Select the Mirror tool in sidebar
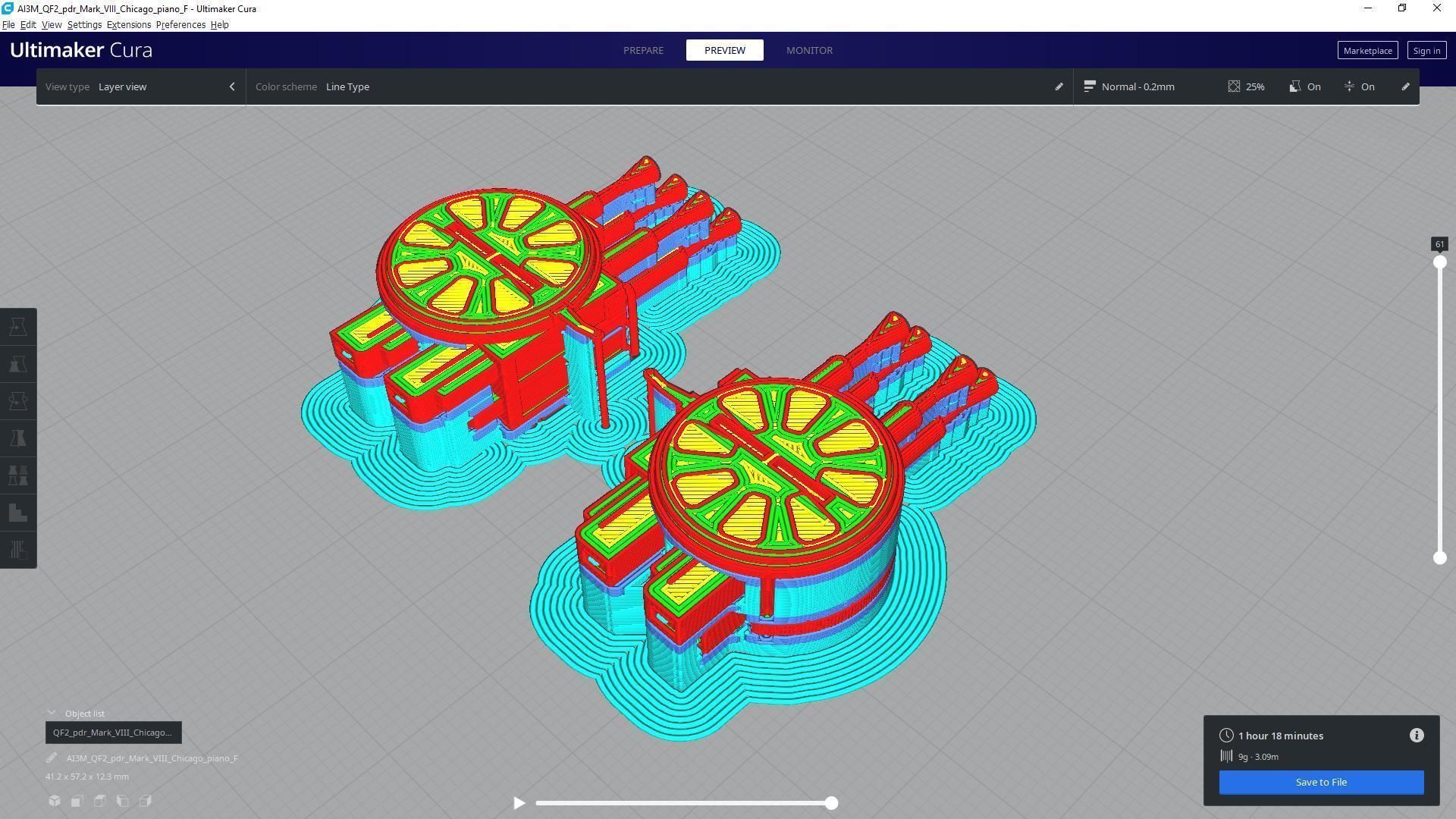Screen dimensions: 1456x819 click(x=18, y=438)
